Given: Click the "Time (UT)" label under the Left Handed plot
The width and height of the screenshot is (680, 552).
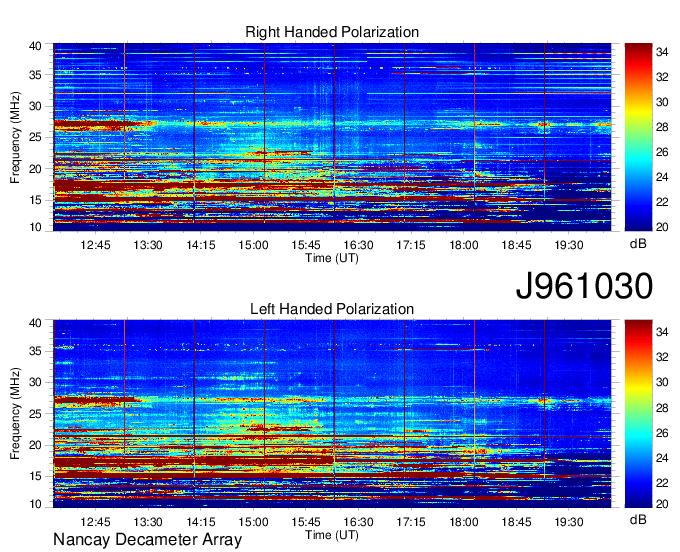Looking at the screenshot, I should 332,535.
